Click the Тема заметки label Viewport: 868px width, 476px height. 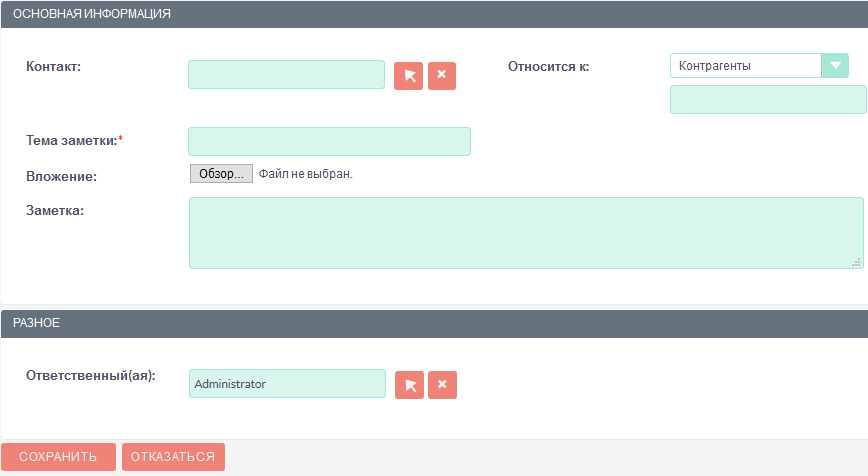72,141
